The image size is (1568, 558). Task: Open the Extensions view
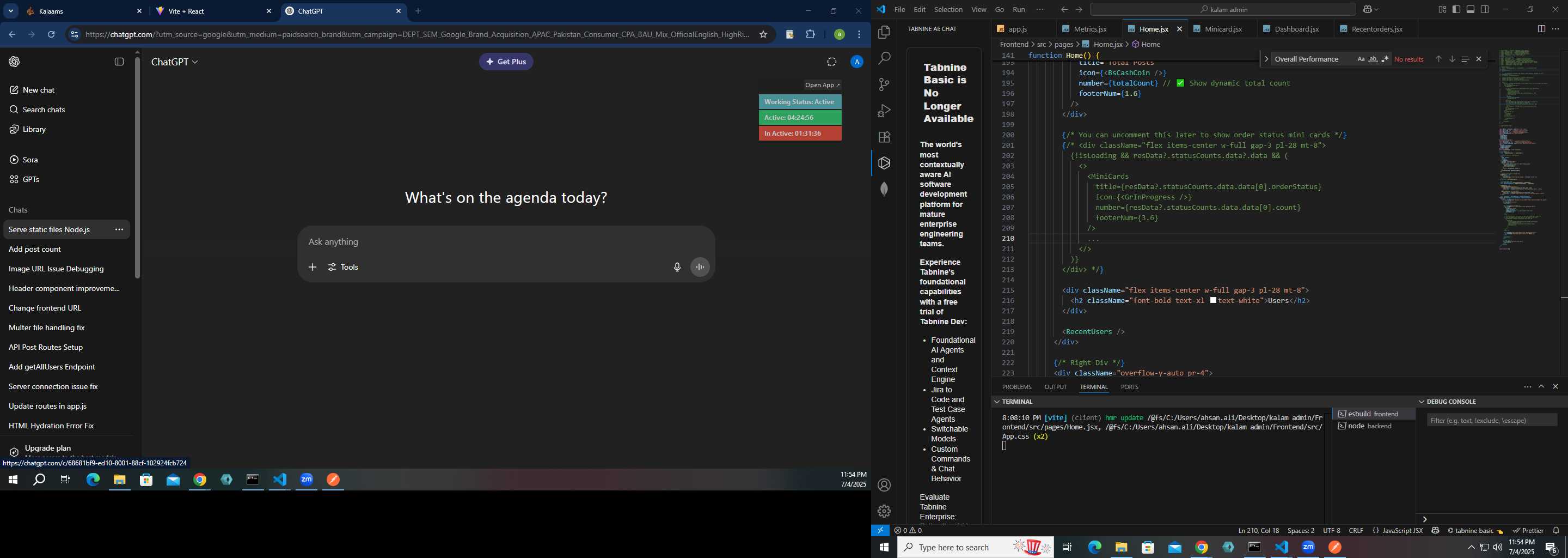(x=884, y=137)
